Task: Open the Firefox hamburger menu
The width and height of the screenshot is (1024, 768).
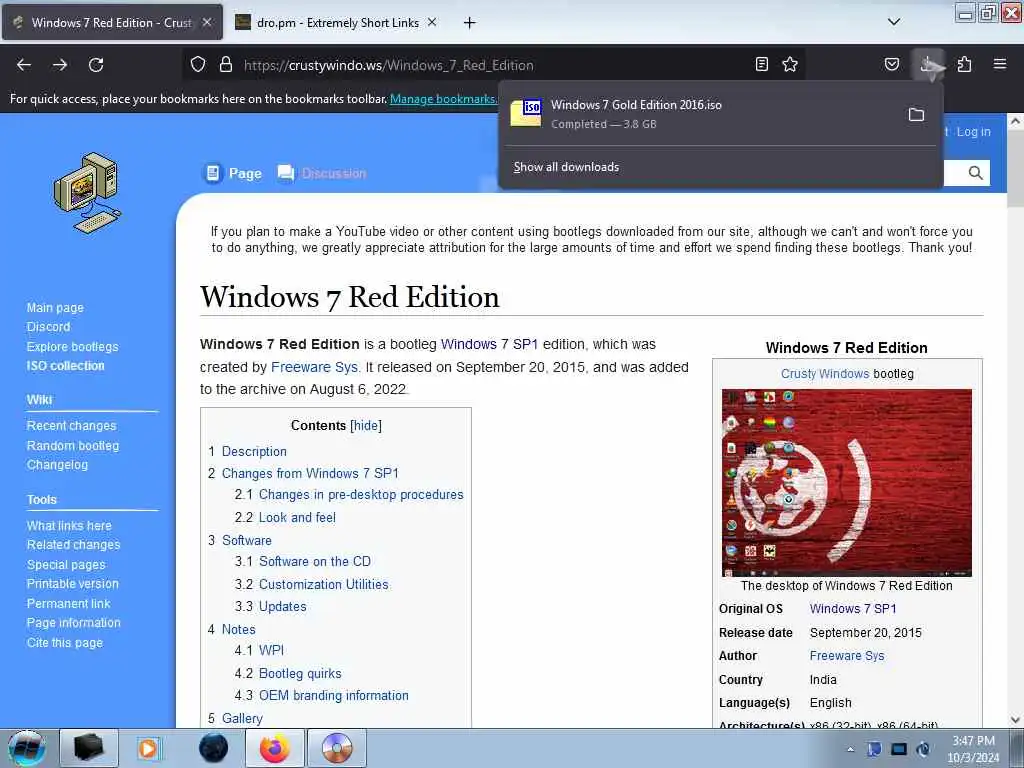Action: tap(1000, 64)
